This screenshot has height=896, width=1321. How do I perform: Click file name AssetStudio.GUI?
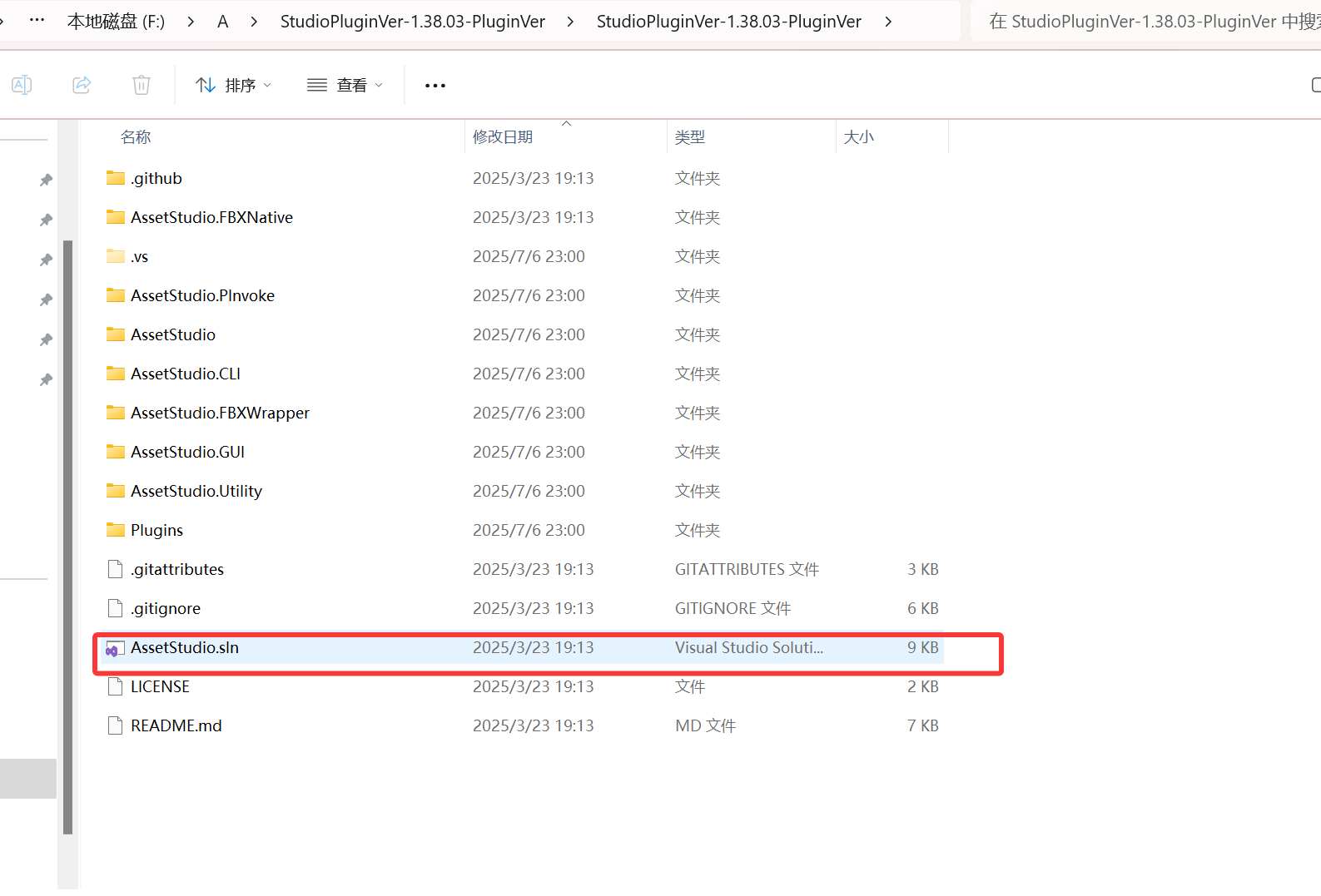pyautogui.click(x=188, y=452)
